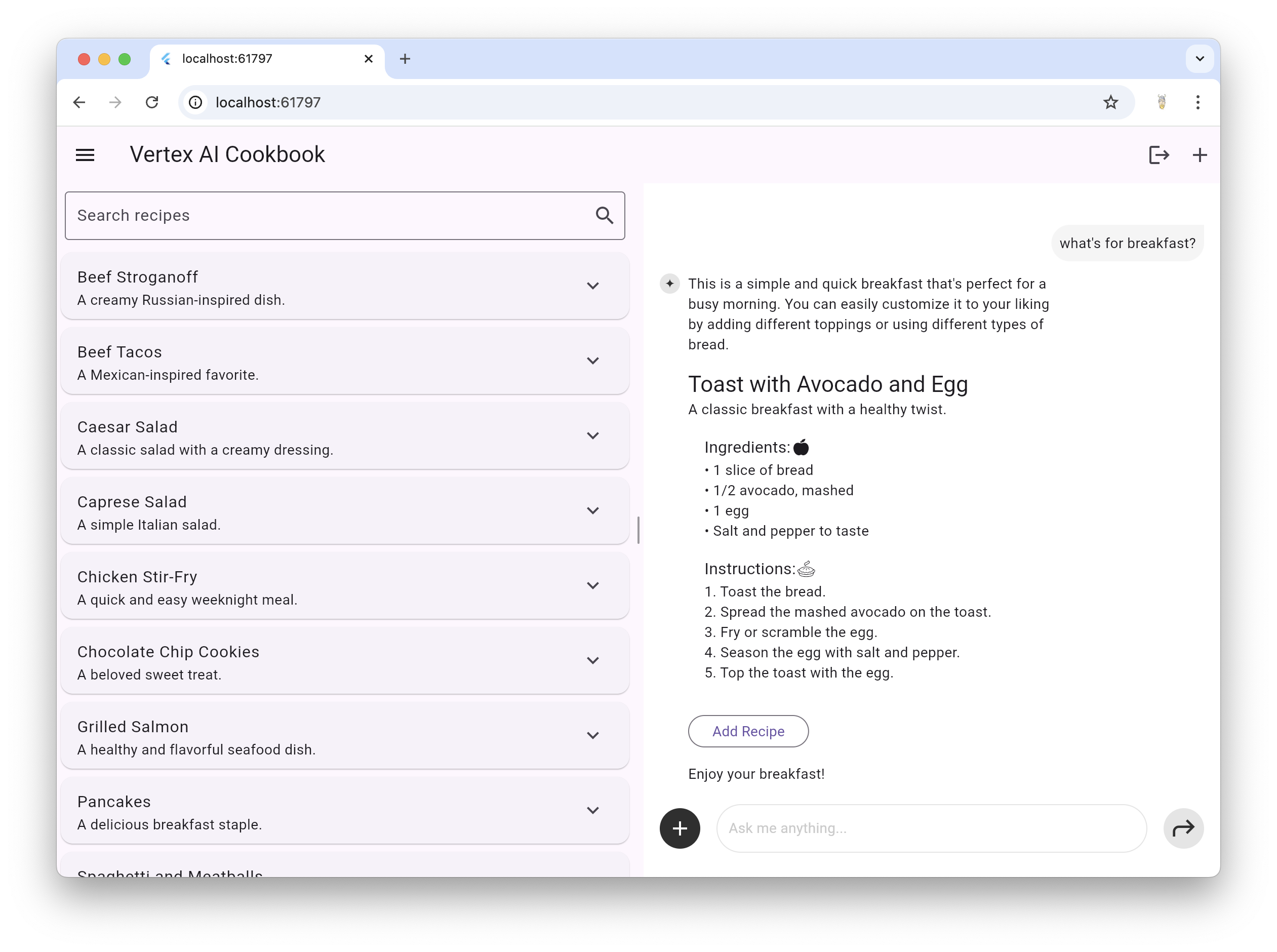
Task: Click the Add Recipe button
Action: tap(748, 731)
